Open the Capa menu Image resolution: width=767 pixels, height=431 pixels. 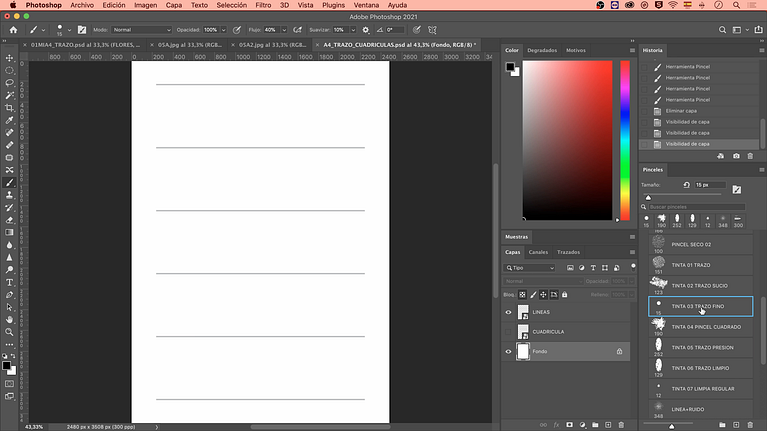(174, 5)
